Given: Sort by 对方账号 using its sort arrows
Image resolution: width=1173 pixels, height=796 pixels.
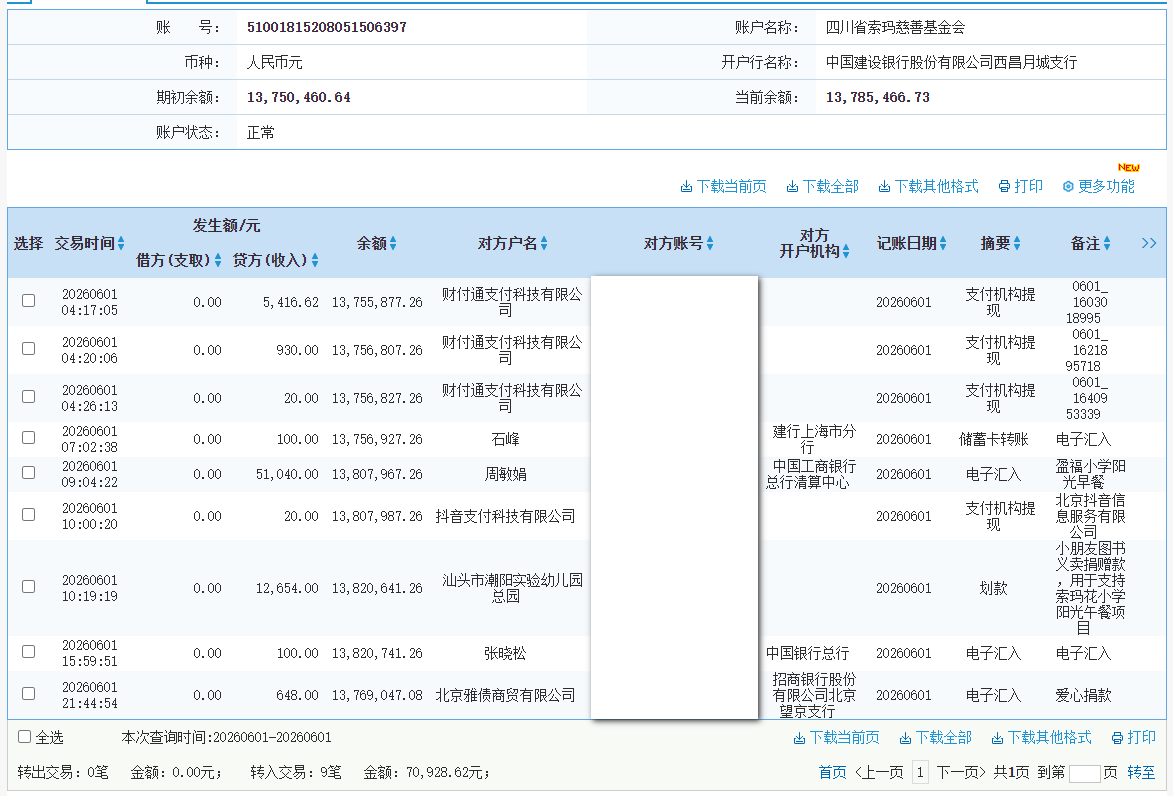Looking at the screenshot, I should (x=710, y=243).
